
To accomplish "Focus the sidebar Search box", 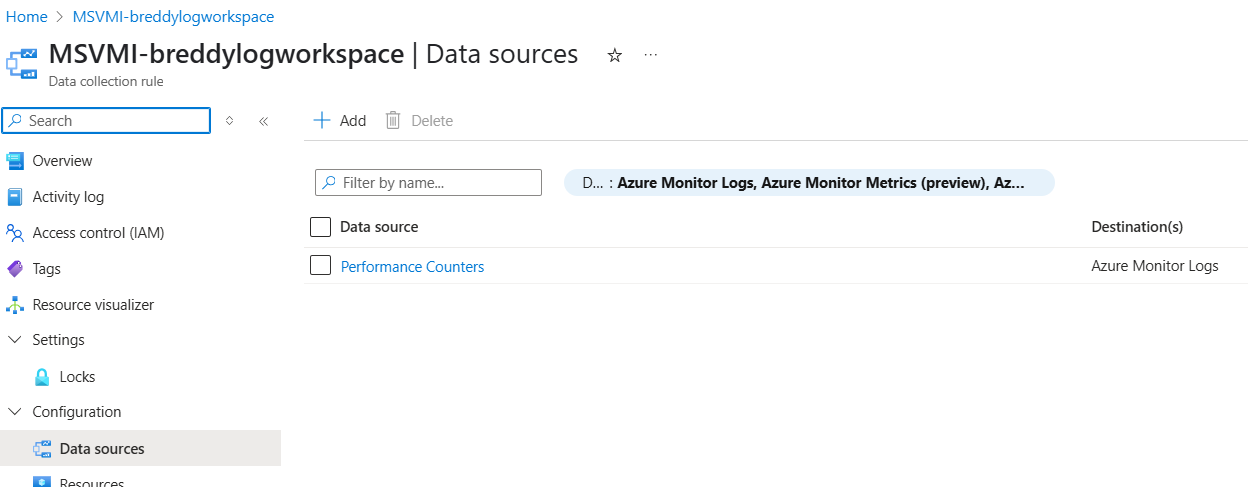I will tap(107, 121).
